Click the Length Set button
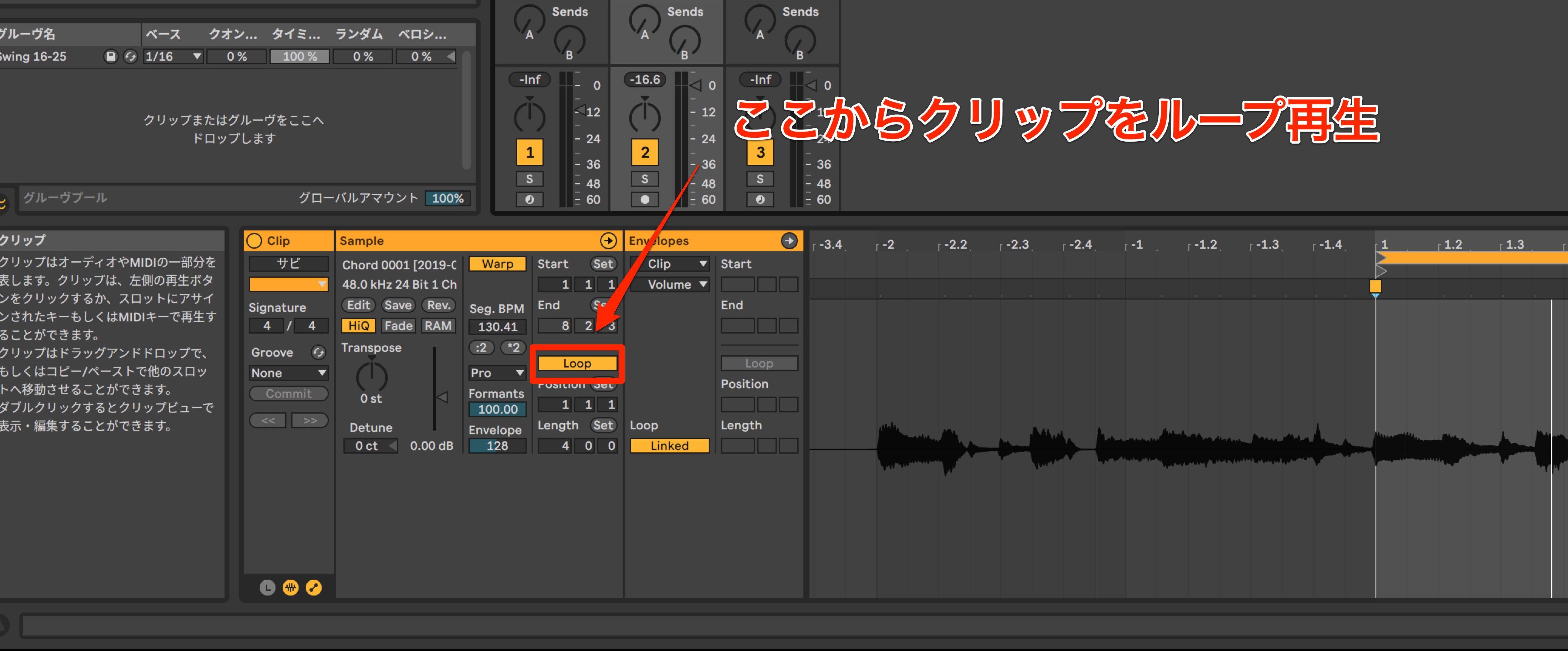1568x651 pixels. click(x=603, y=425)
